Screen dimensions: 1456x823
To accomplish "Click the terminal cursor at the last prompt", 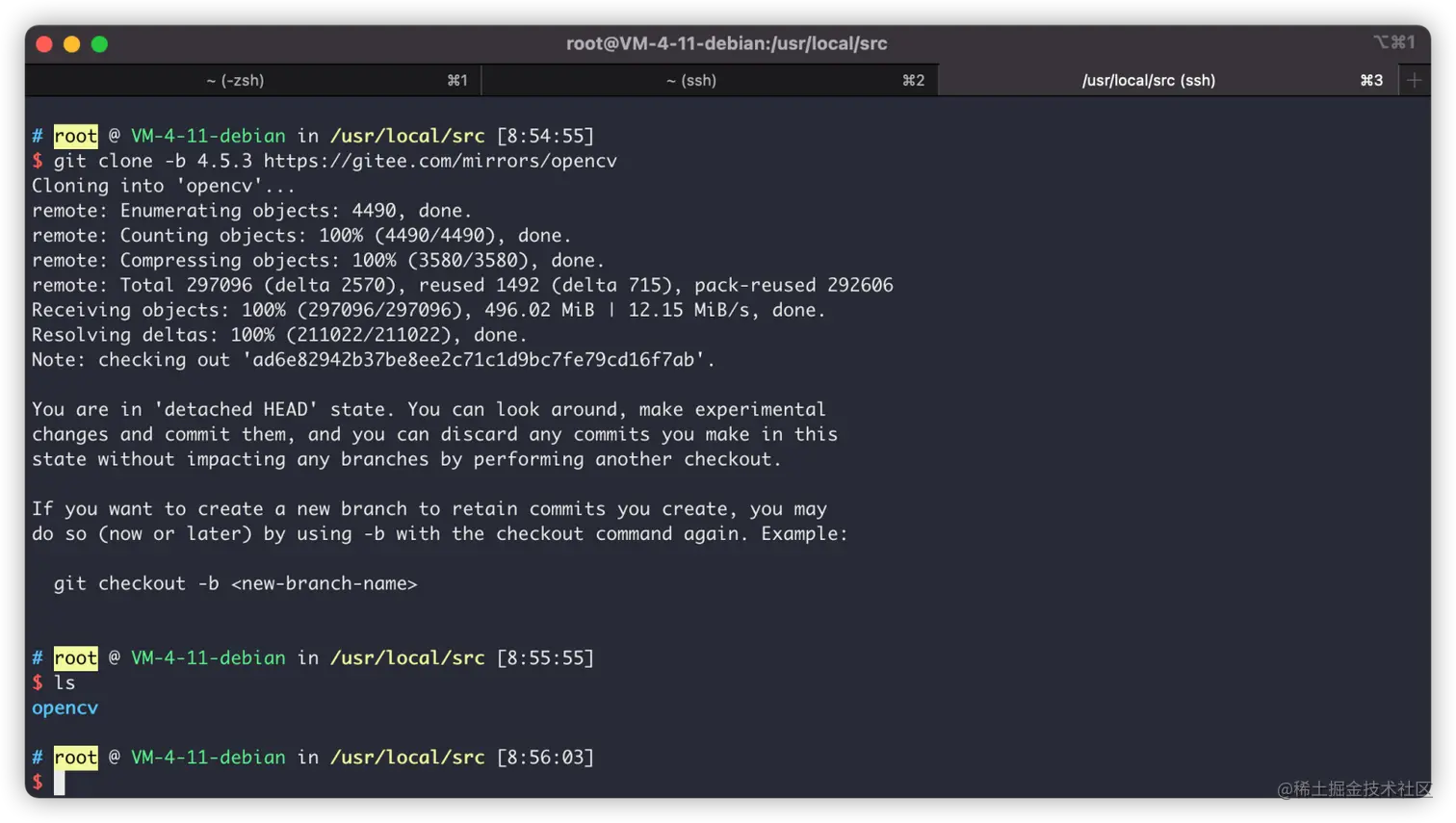I will pos(60,783).
